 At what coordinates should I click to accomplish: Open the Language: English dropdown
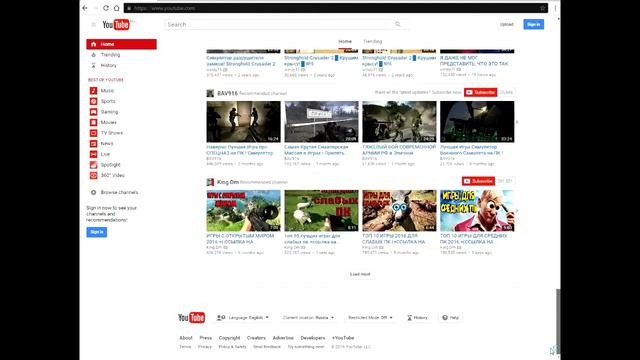click(x=242, y=318)
